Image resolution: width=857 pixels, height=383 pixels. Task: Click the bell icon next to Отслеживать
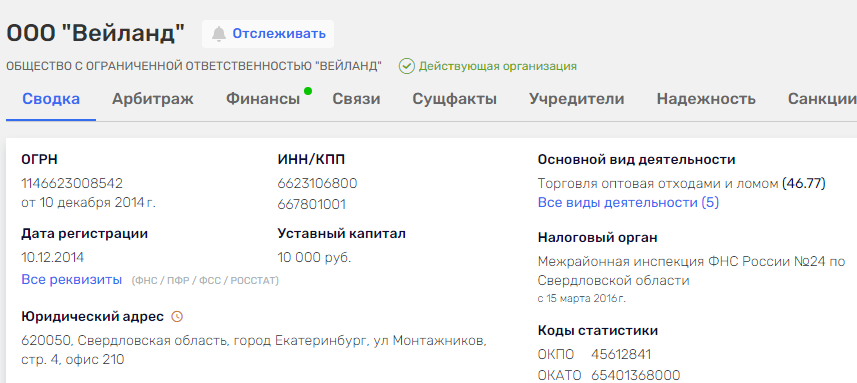(x=219, y=34)
